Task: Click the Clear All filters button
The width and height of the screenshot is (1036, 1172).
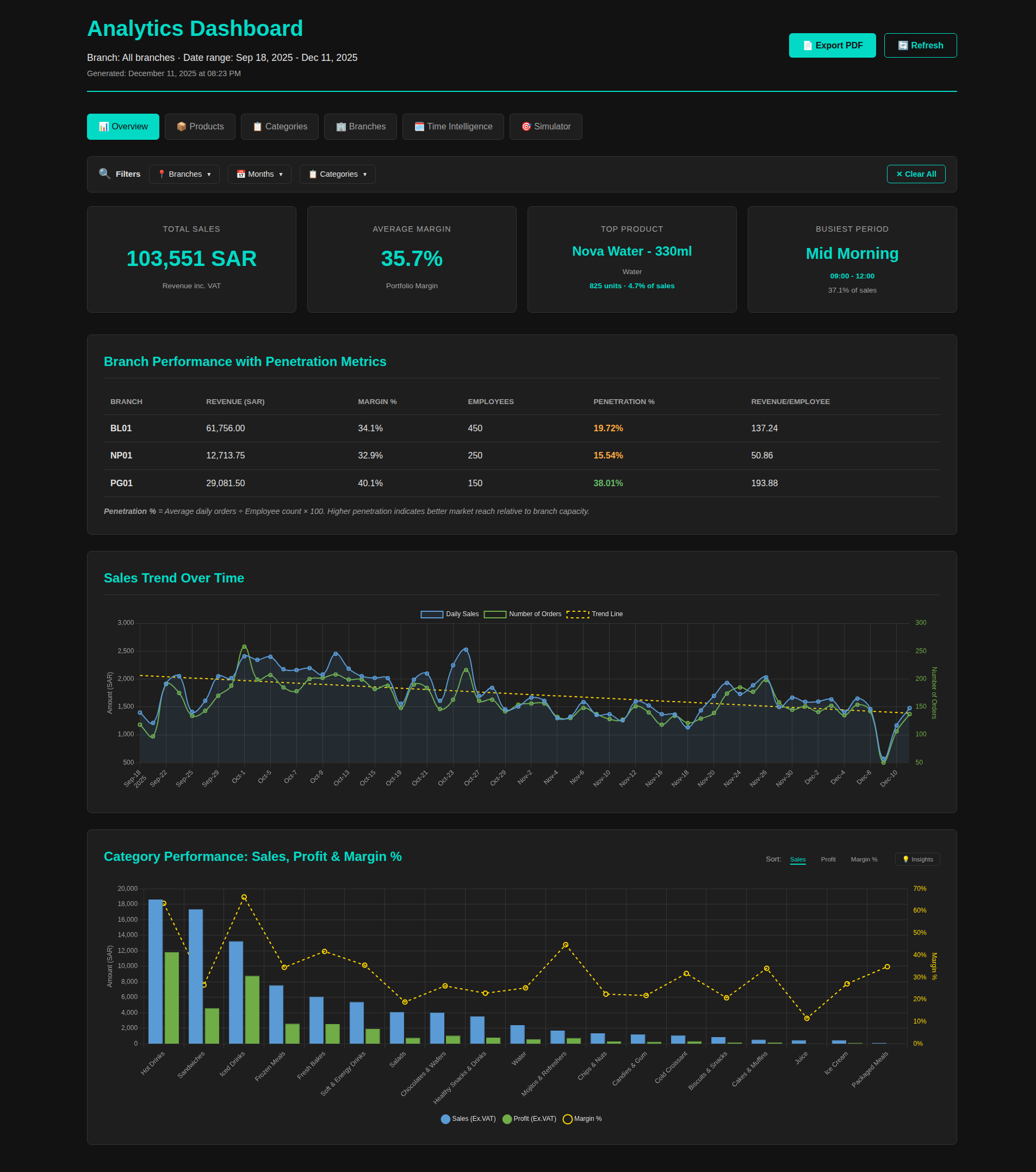Action: (x=916, y=173)
